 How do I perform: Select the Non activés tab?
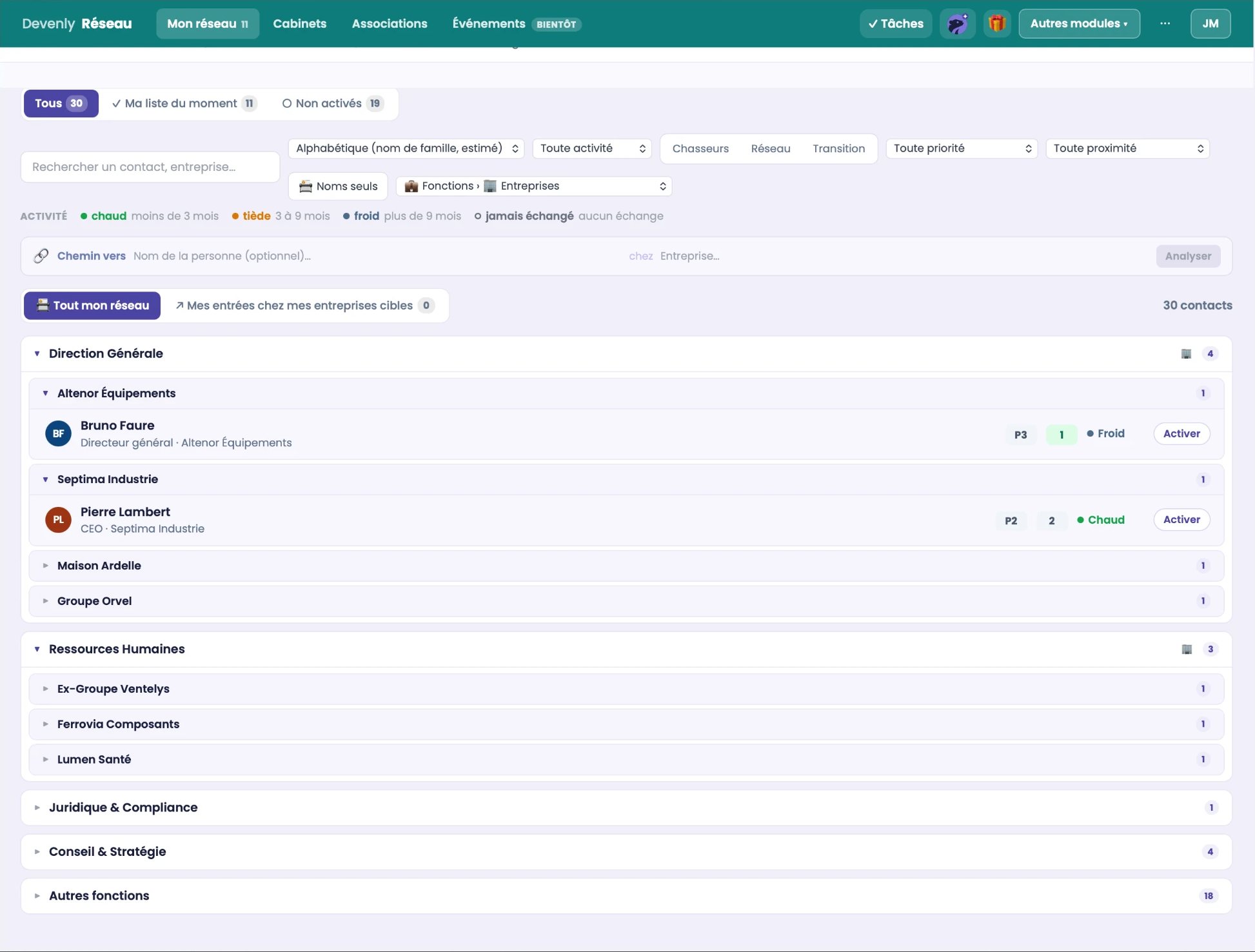[x=333, y=103]
